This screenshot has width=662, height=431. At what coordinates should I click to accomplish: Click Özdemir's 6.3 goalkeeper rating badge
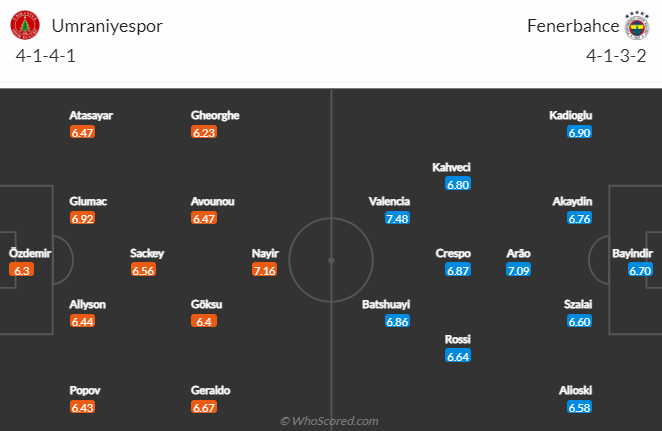(x=22, y=270)
